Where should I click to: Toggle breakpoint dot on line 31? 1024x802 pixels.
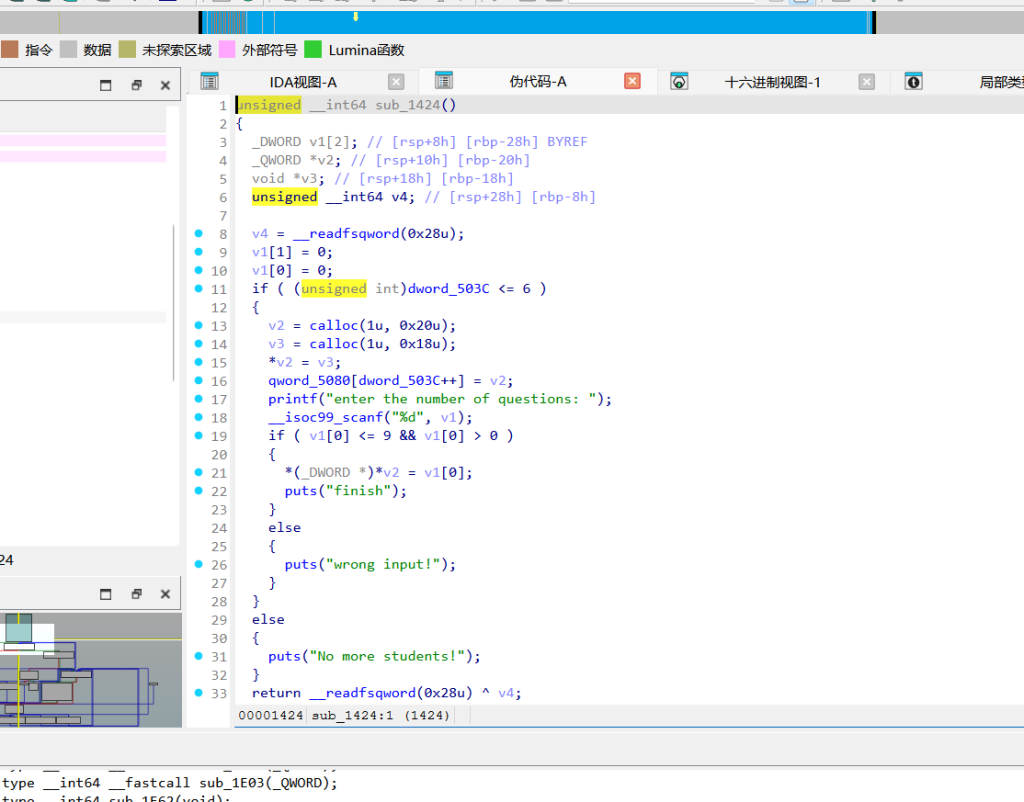click(x=199, y=656)
